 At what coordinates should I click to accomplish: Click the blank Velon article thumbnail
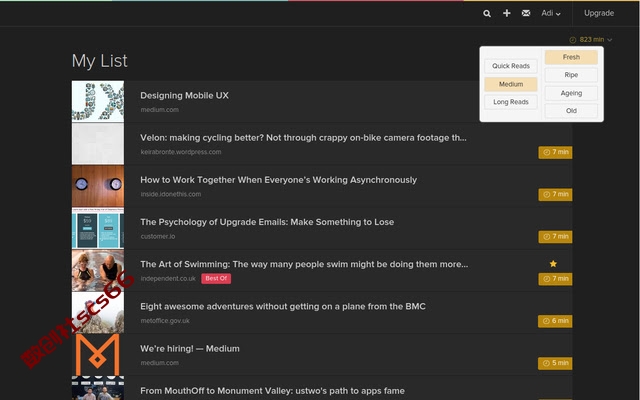[98, 144]
